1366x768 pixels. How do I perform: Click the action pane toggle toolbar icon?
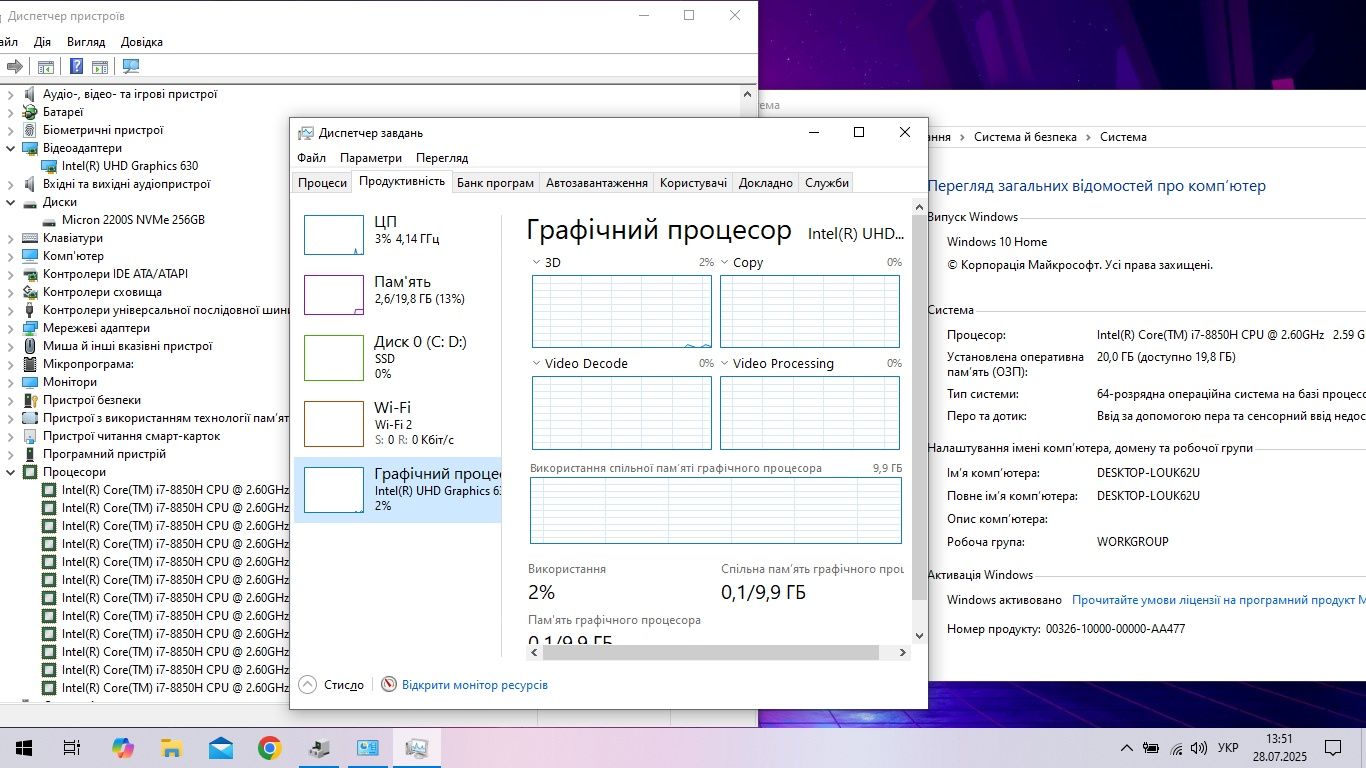[x=100, y=67]
